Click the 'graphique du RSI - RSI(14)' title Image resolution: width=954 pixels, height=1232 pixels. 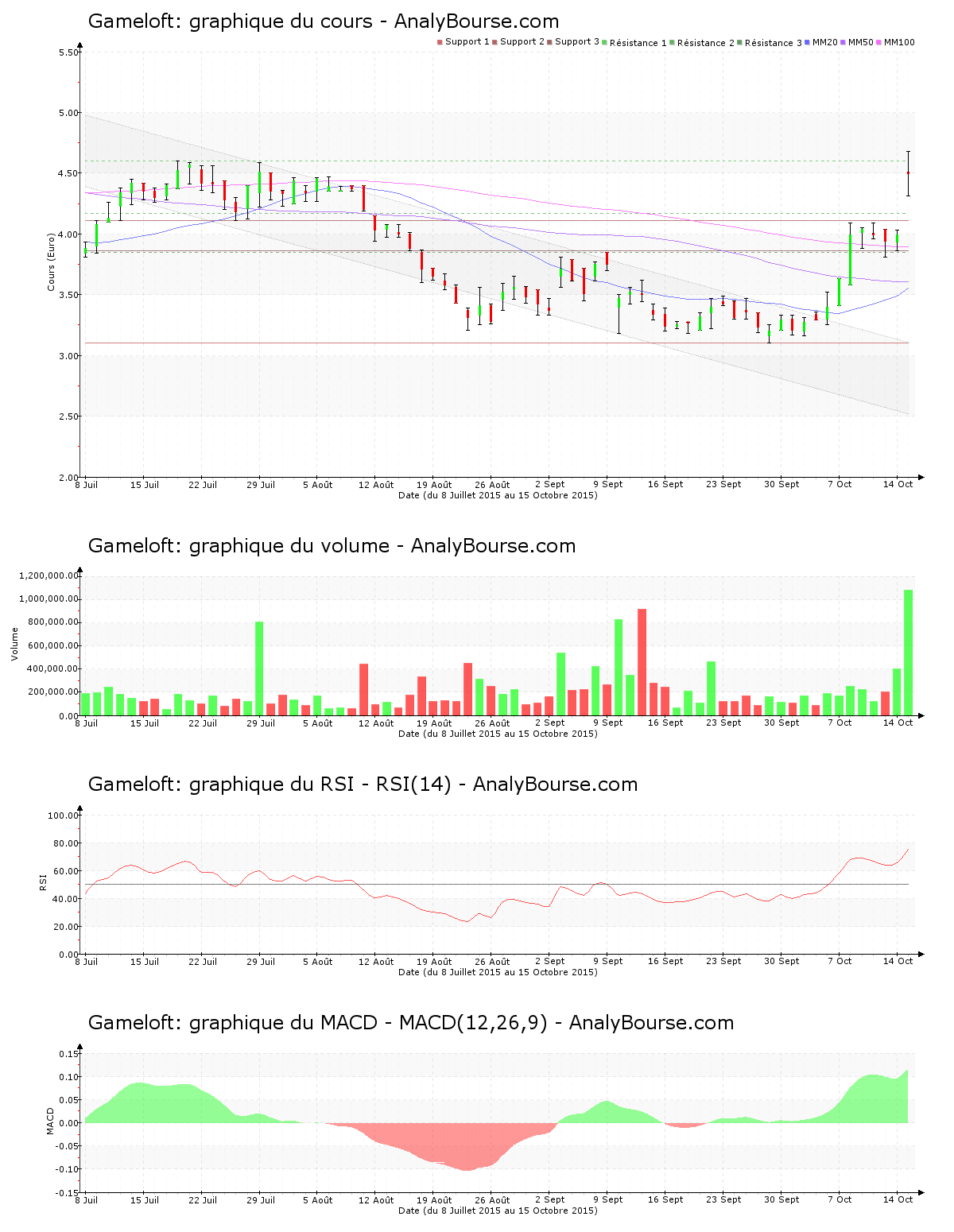320,785
